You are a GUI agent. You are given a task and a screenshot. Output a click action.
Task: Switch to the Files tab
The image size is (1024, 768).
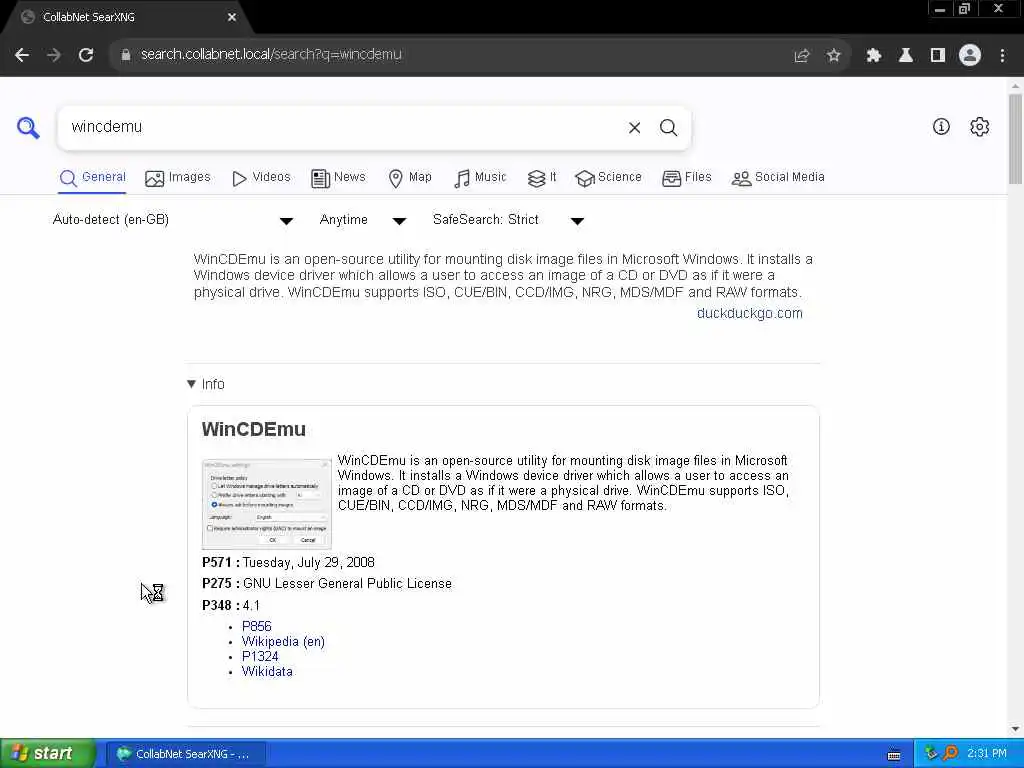tap(687, 178)
